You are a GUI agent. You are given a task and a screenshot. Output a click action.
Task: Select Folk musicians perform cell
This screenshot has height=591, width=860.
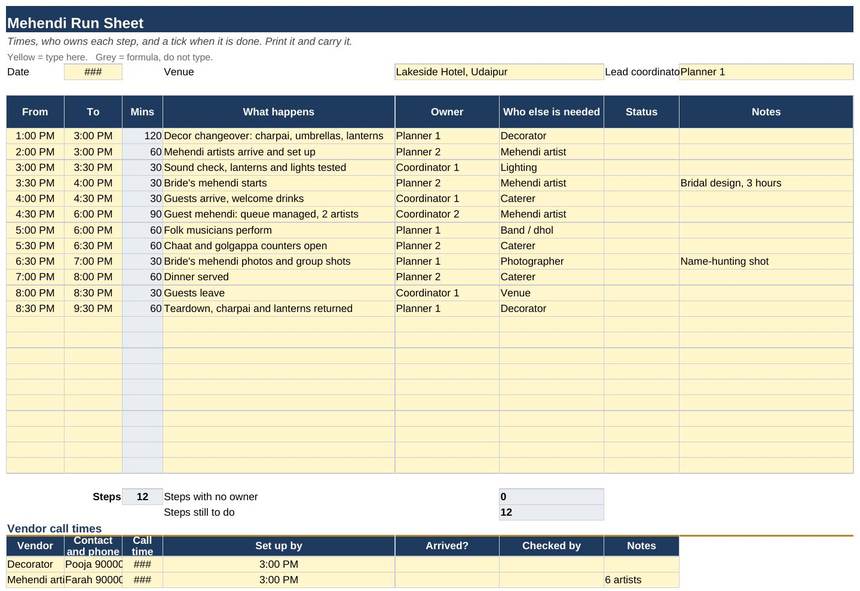279,230
